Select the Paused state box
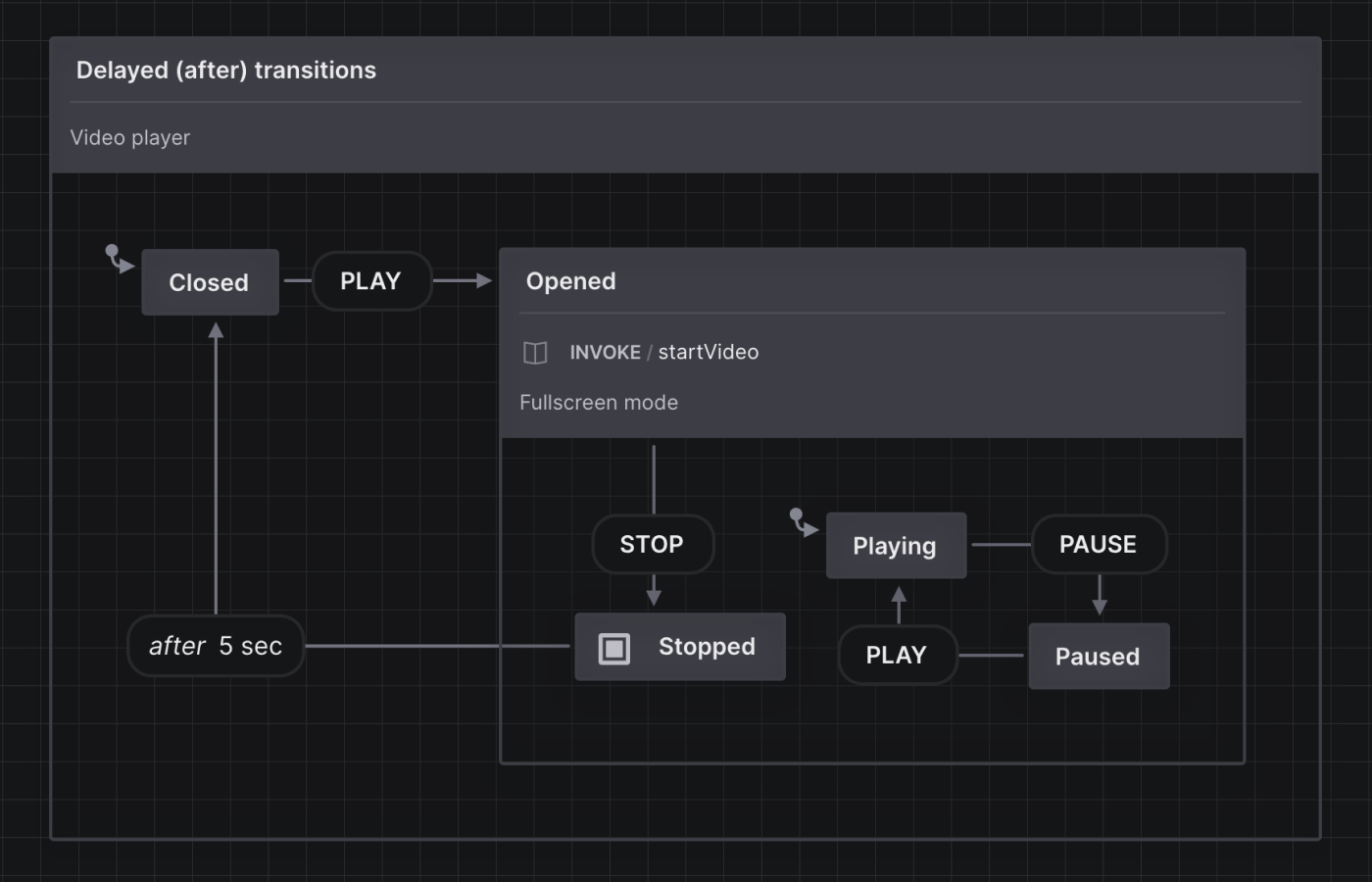This screenshot has width=1372, height=882. coord(1099,657)
